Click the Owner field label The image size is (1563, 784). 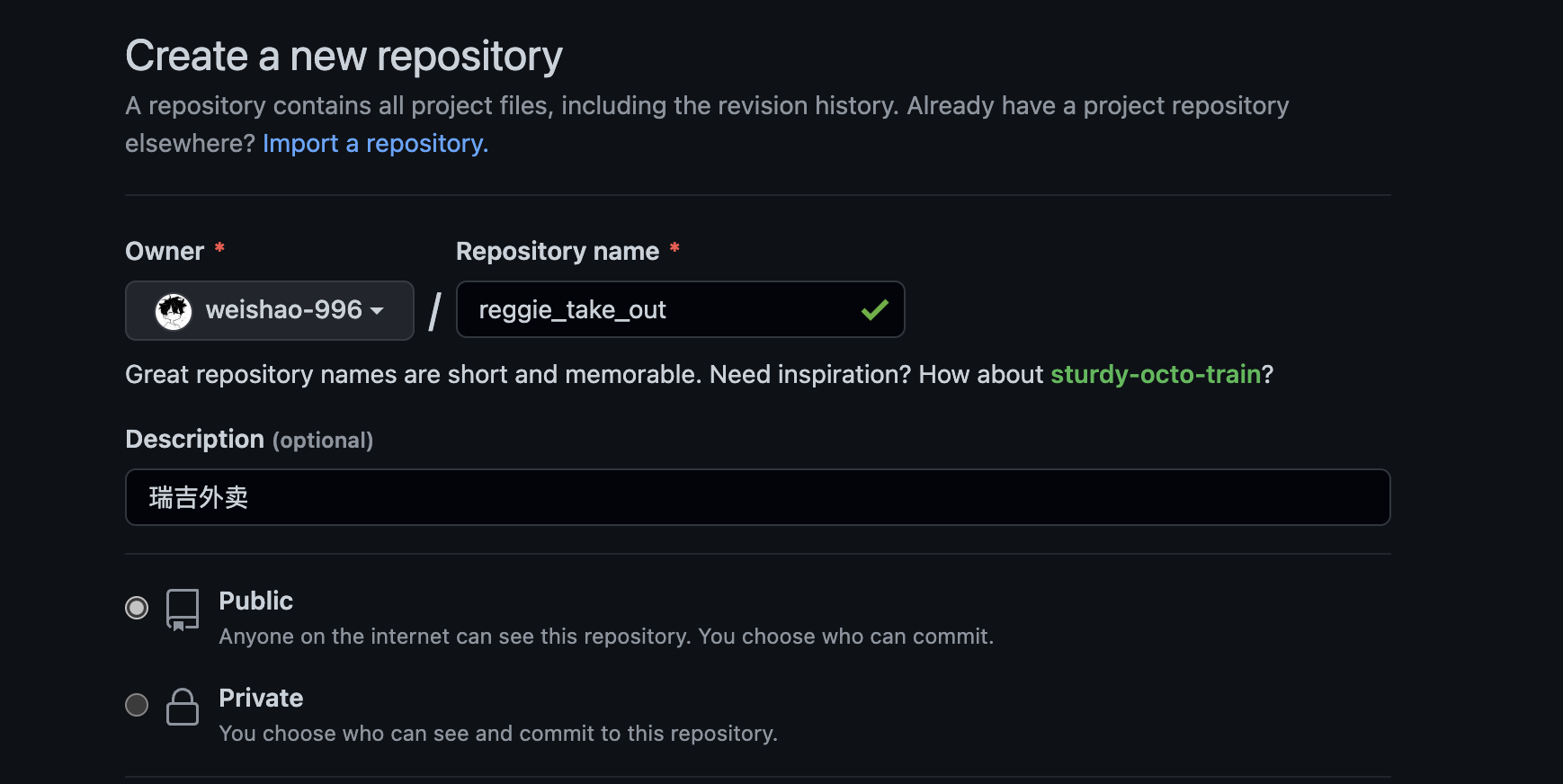click(165, 252)
